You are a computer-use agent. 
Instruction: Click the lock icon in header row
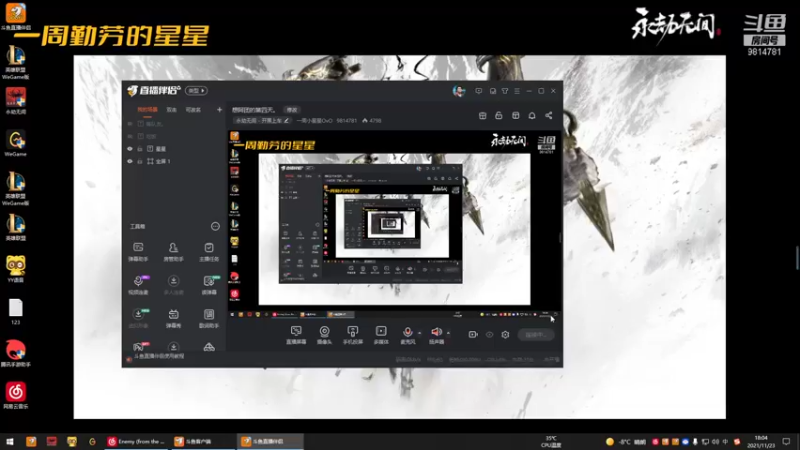[x=498, y=116]
